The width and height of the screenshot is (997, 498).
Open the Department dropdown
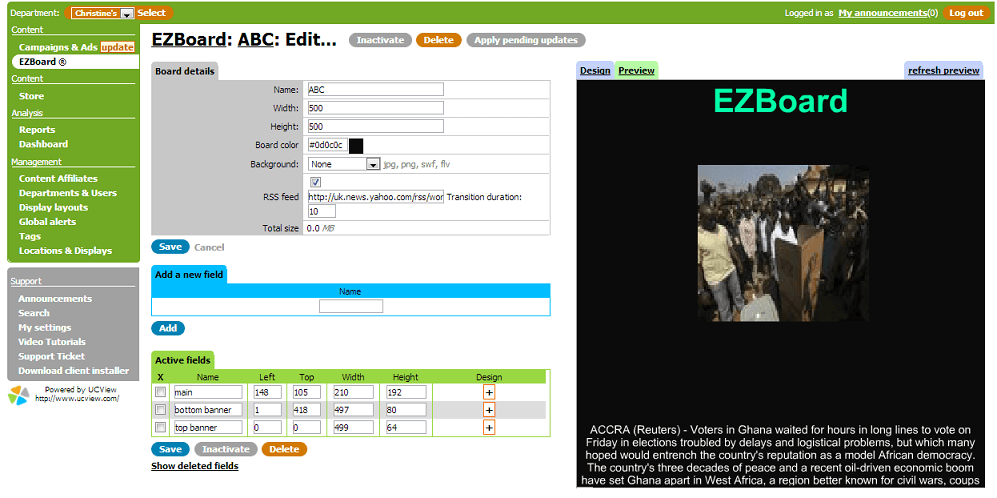tap(102, 13)
